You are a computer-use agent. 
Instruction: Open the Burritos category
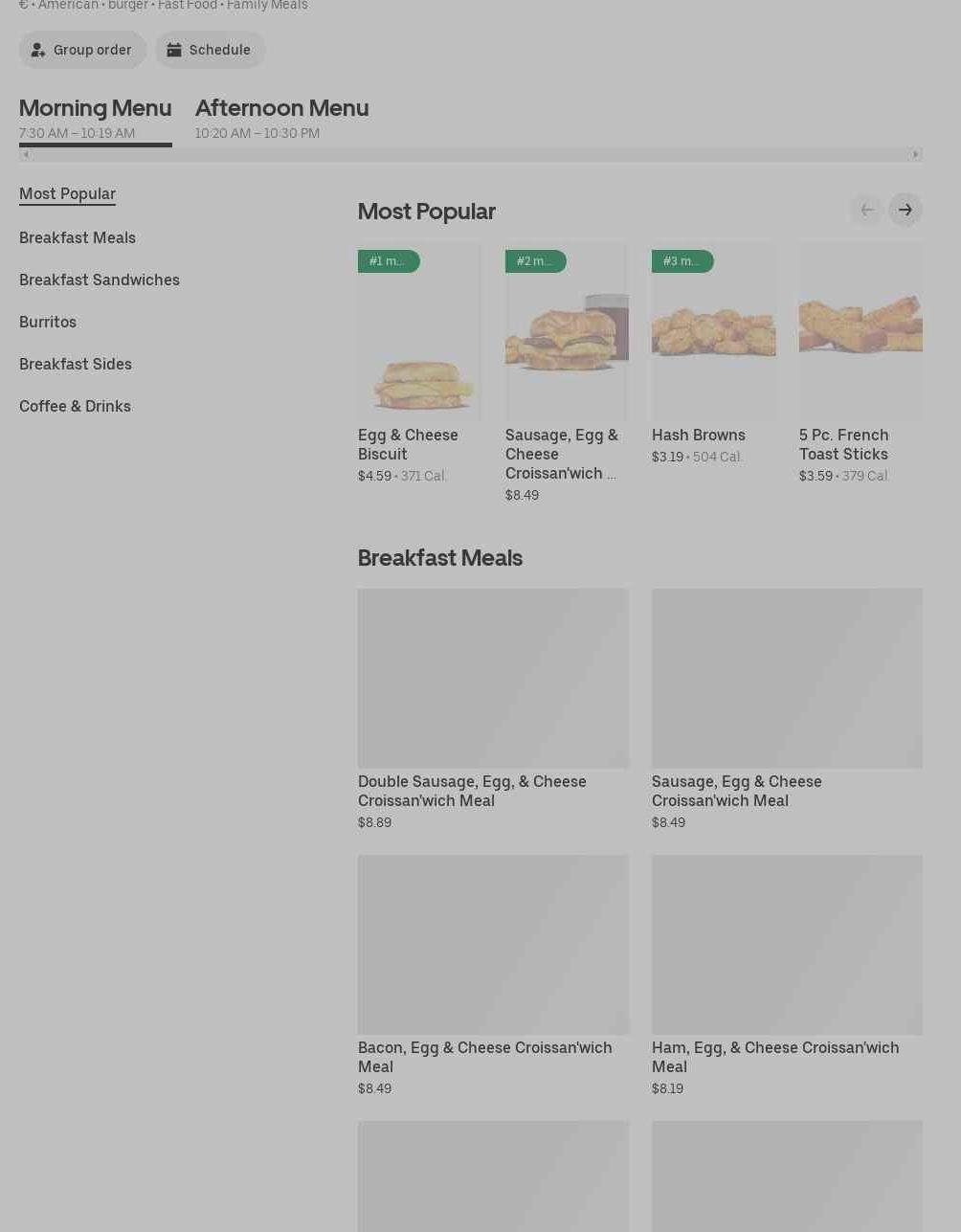pyautogui.click(x=48, y=322)
